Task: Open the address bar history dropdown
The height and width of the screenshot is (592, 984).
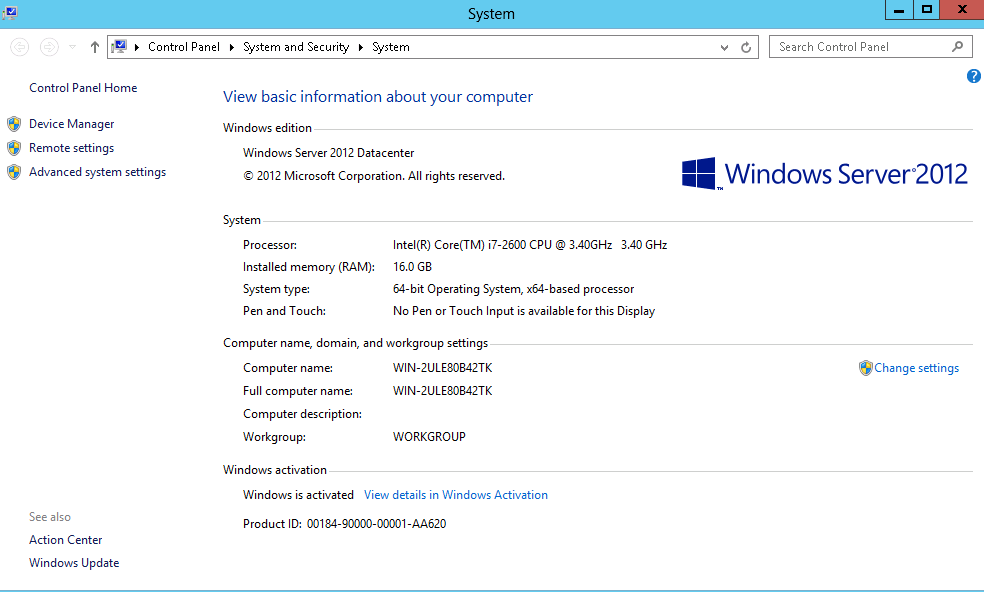Action: [x=724, y=48]
